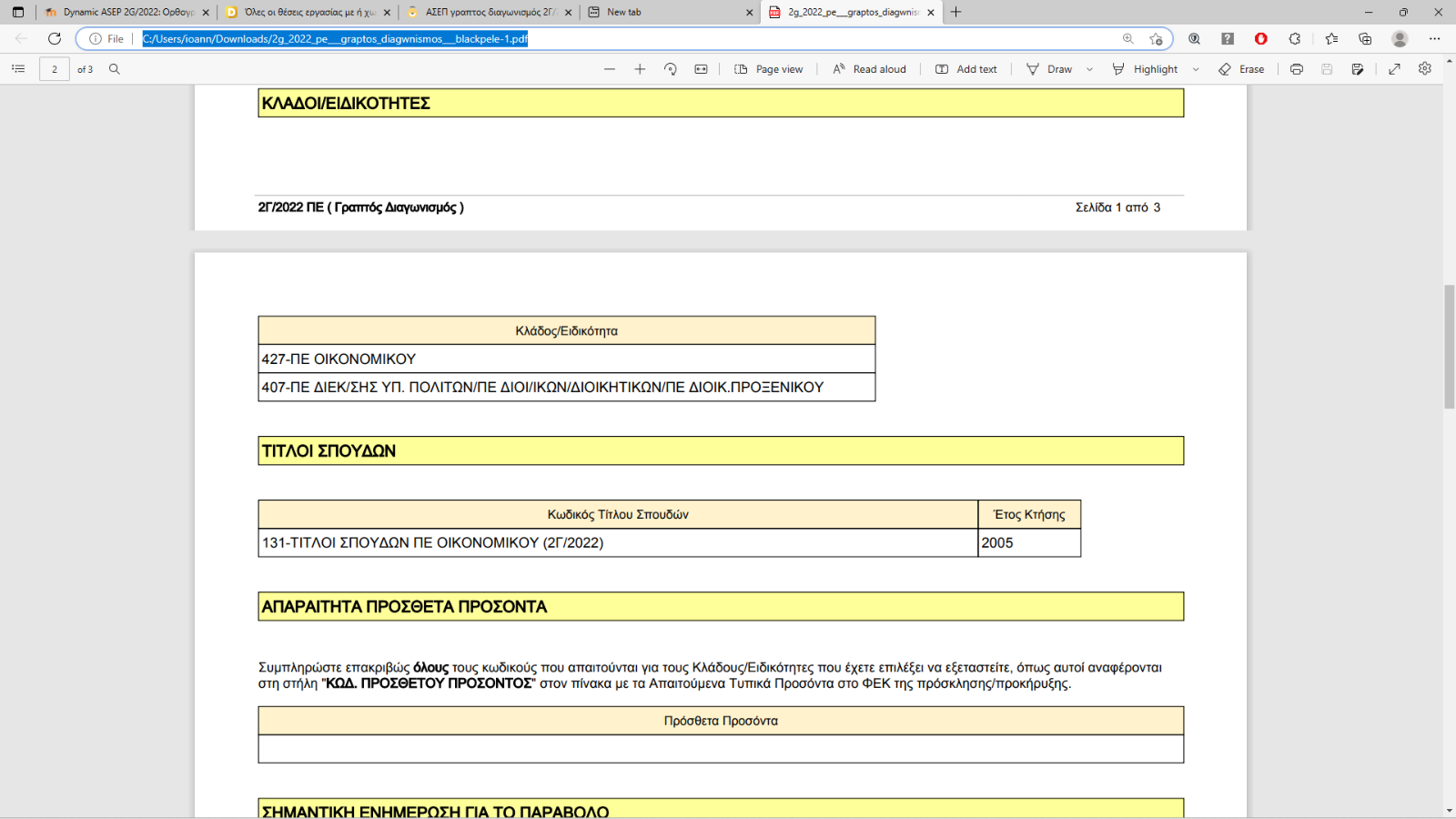
Task: Add this page to favorites
Action: (x=1156, y=38)
